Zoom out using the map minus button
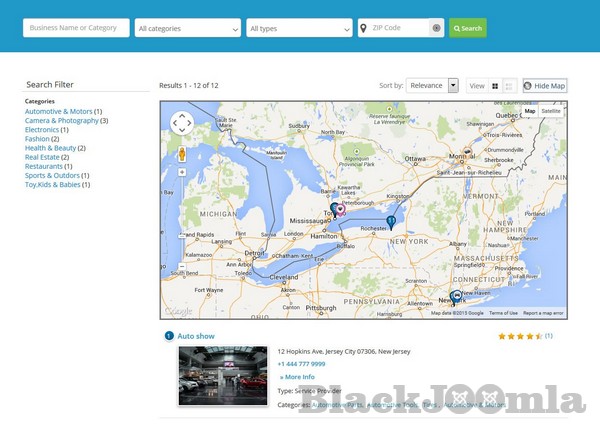 tap(182, 267)
